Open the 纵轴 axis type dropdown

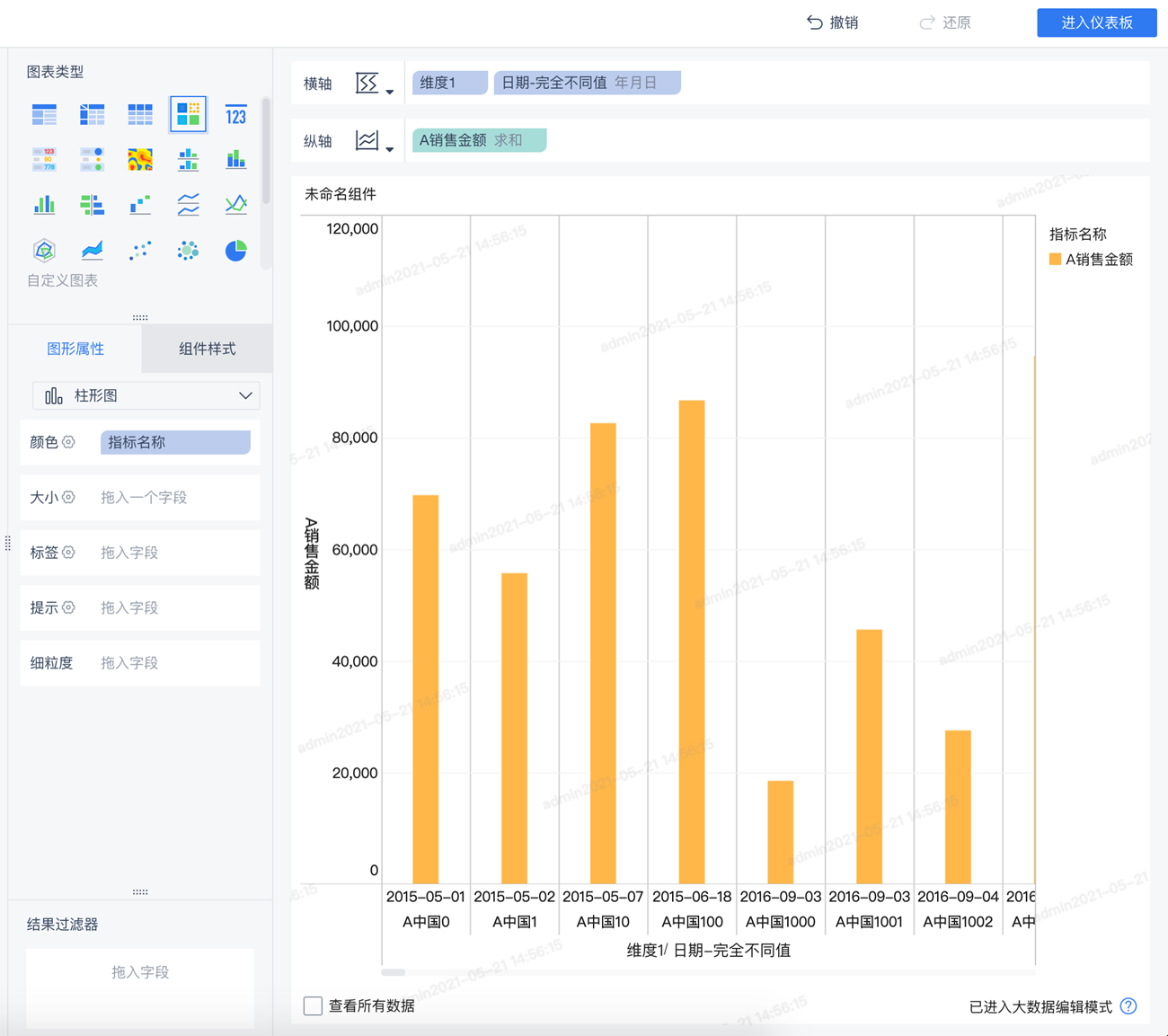(375, 140)
